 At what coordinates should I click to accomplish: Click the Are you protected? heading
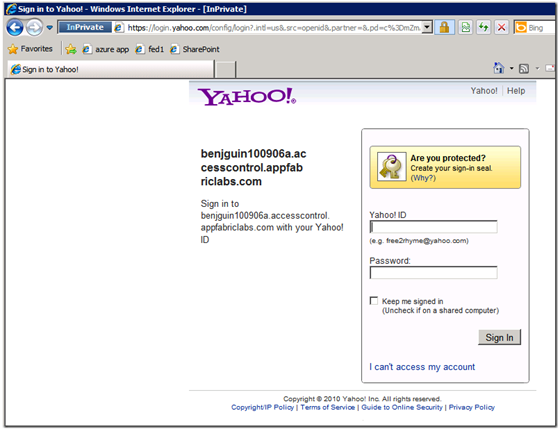(x=448, y=158)
